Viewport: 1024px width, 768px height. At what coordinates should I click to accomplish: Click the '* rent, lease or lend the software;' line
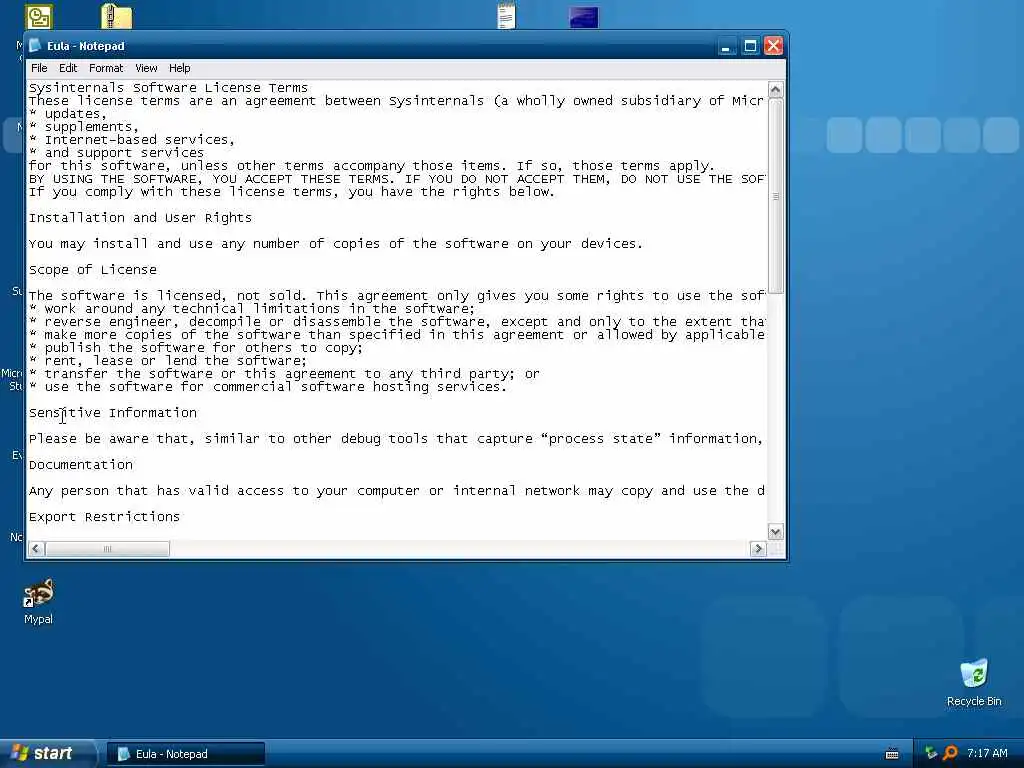click(x=168, y=360)
